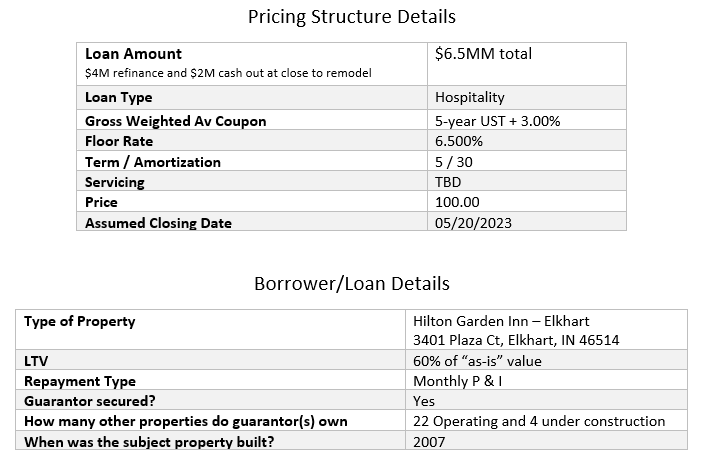This screenshot has width=704, height=470.
Task: Click the 5-year UST + 3.00% value
Action: tap(497, 121)
